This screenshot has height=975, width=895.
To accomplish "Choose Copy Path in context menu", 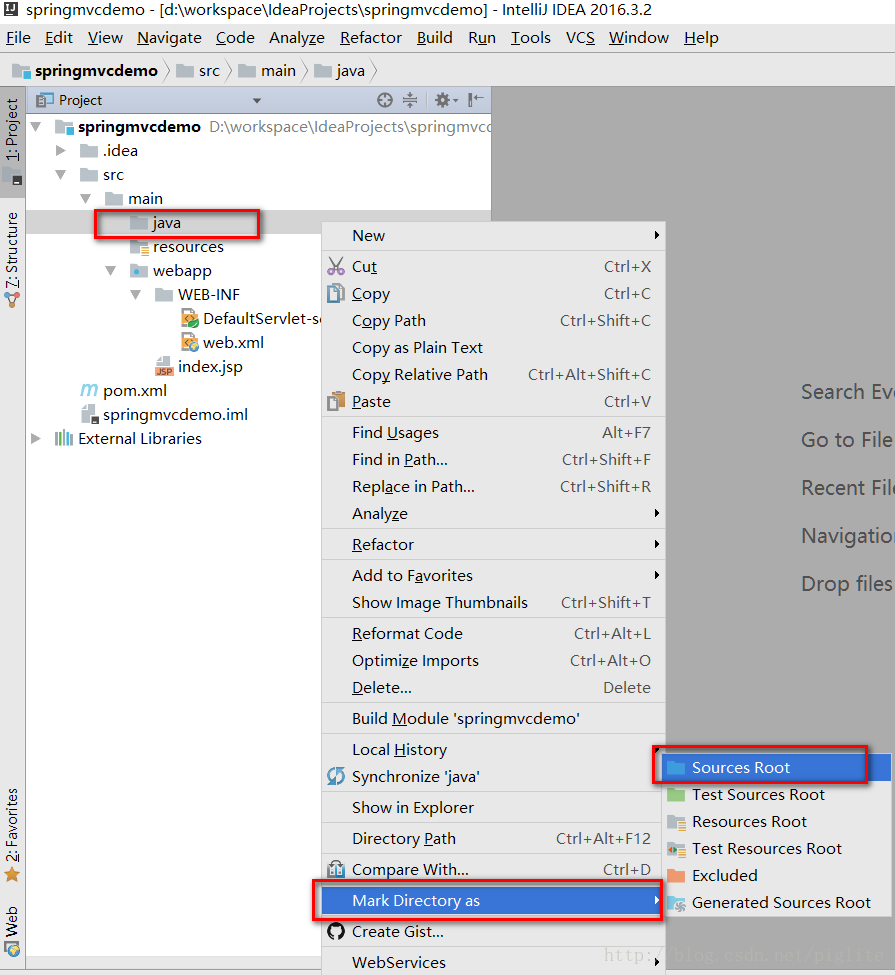I will coord(493,321).
